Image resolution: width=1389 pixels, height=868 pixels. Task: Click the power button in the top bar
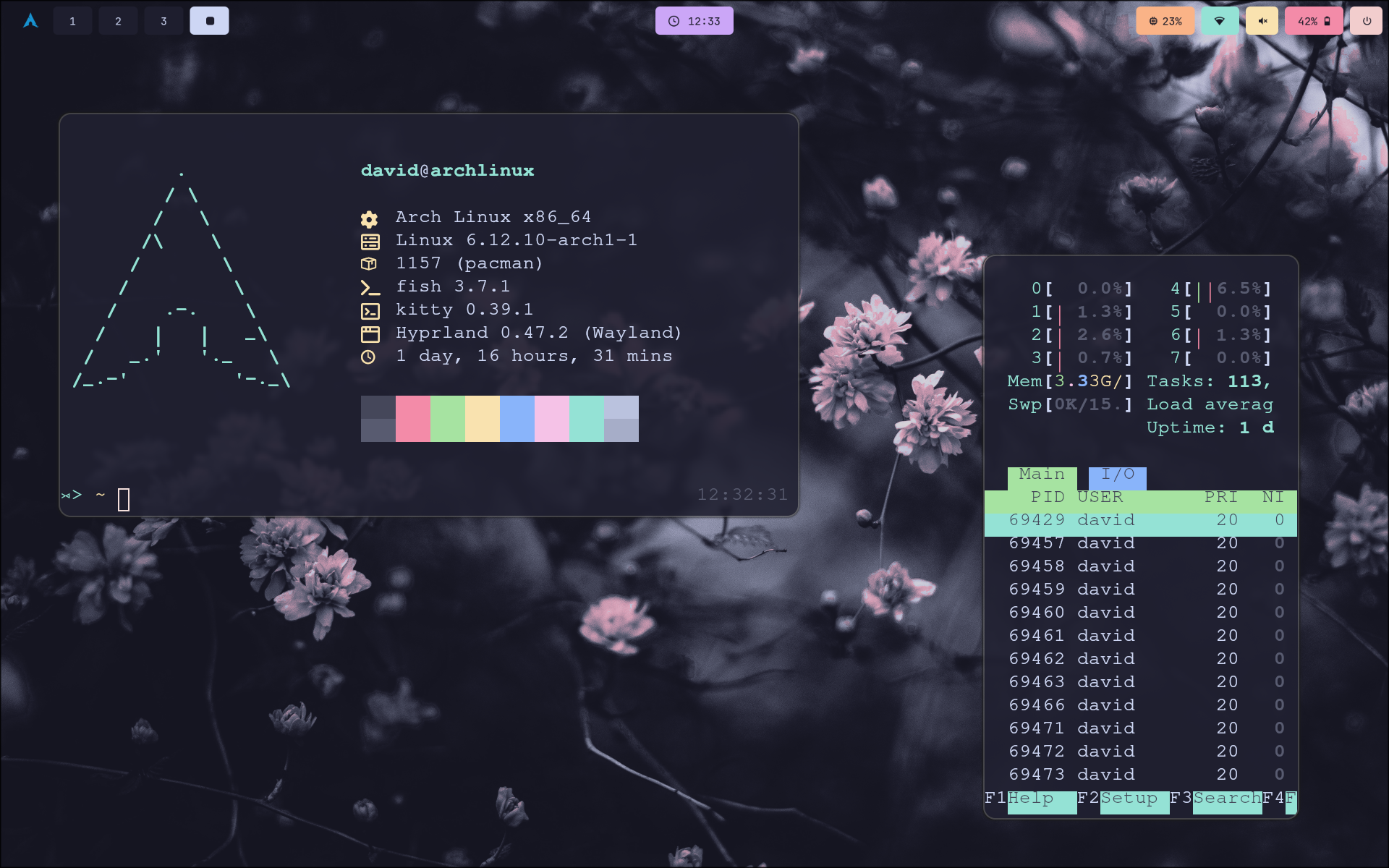tap(1367, 20)
